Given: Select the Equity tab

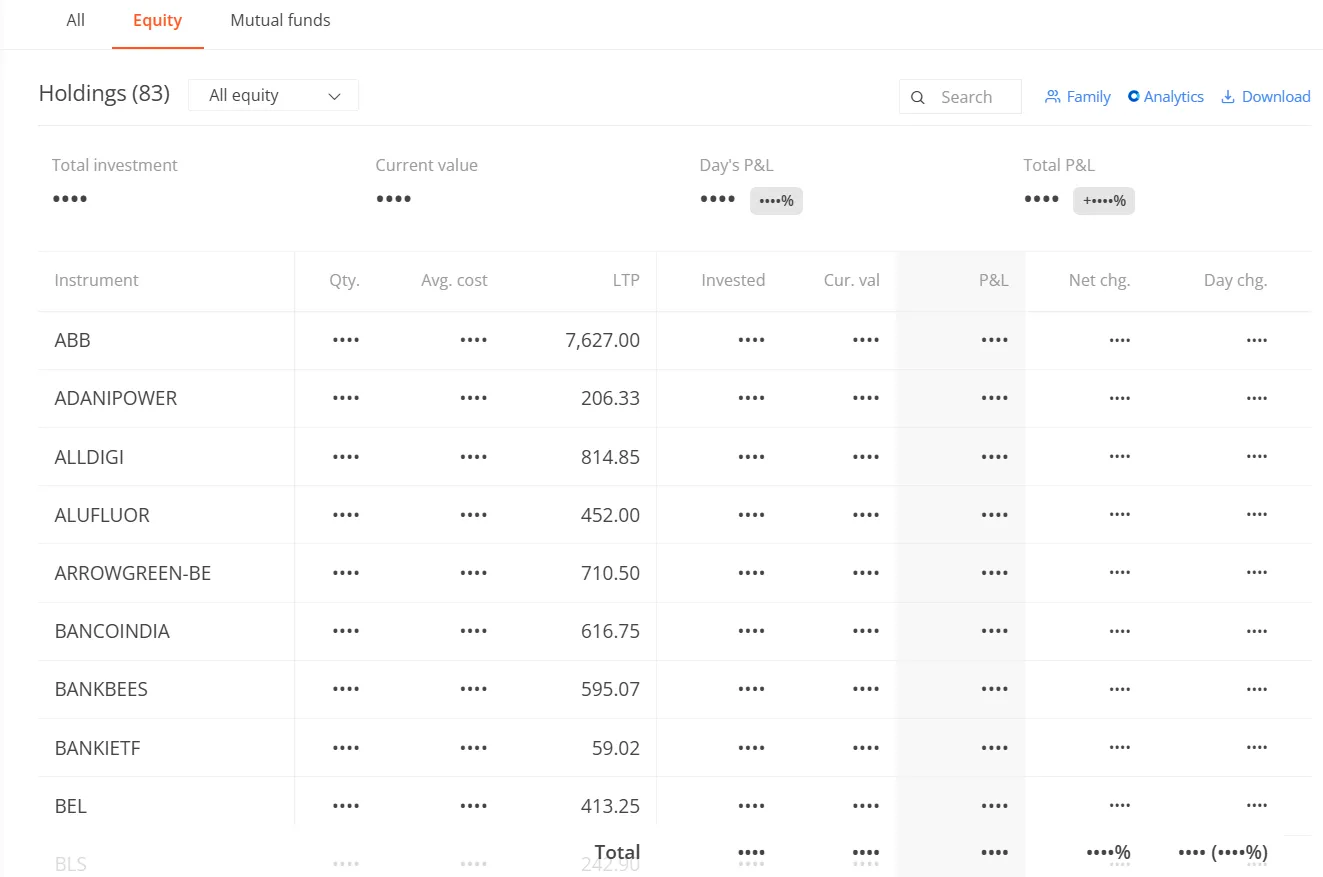Looking at the screenshot, I should [x=157, y=20].
